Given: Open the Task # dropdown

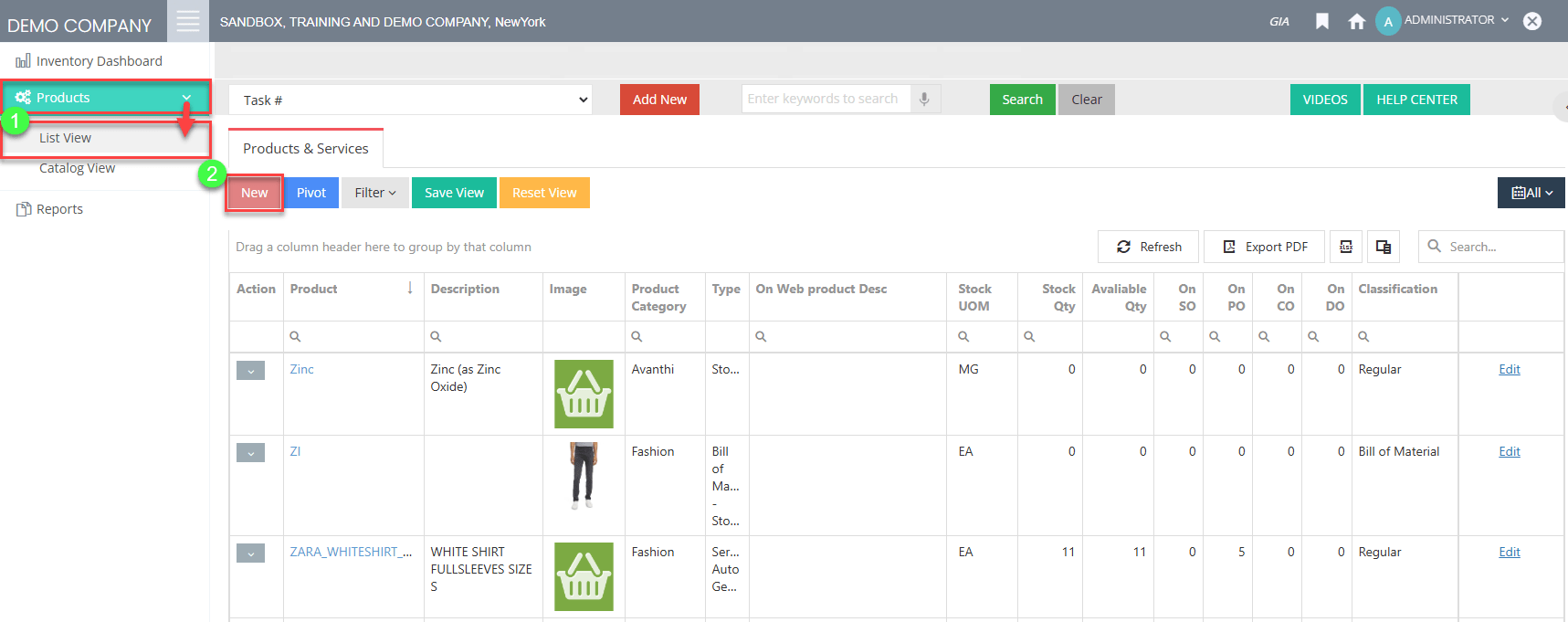Looking at the screenshot, I should 410,100.
